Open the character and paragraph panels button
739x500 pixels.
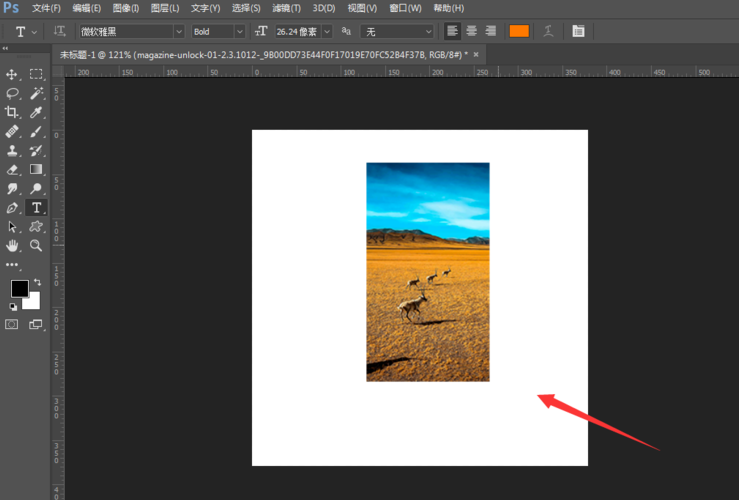point(578,31)
